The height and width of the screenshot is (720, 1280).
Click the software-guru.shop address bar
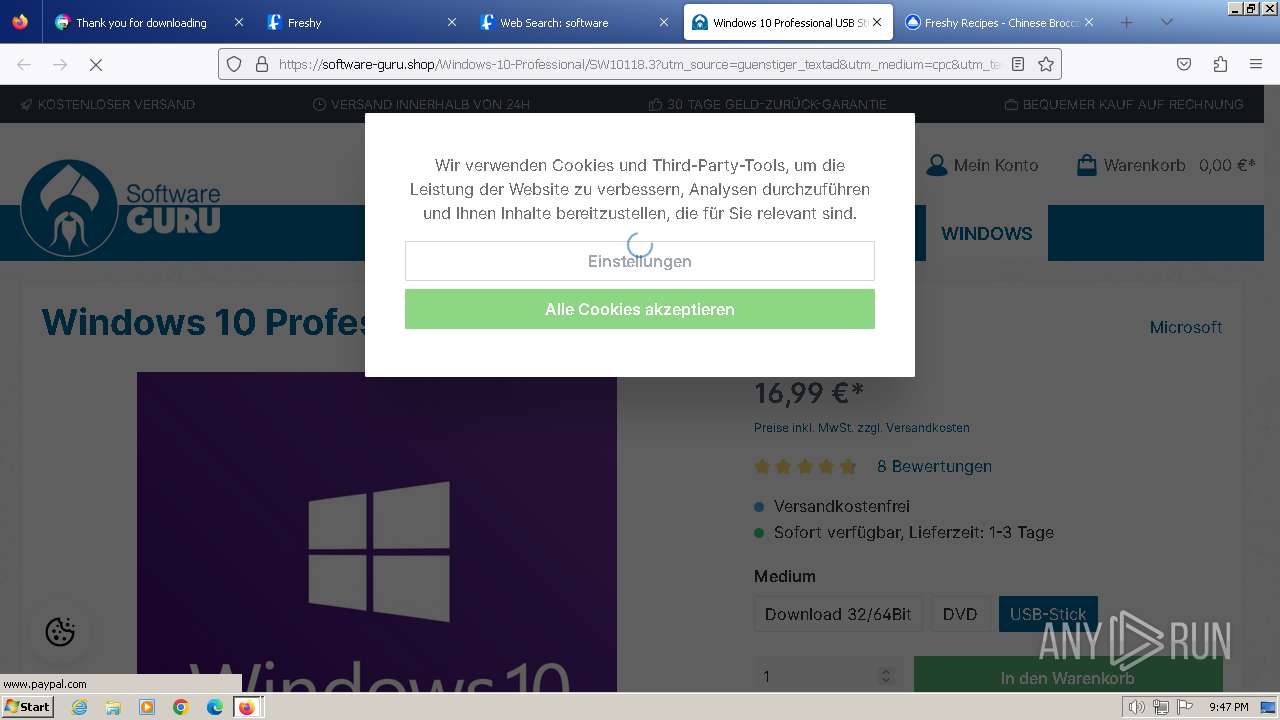pyautogui.click(x=638, y=64)
